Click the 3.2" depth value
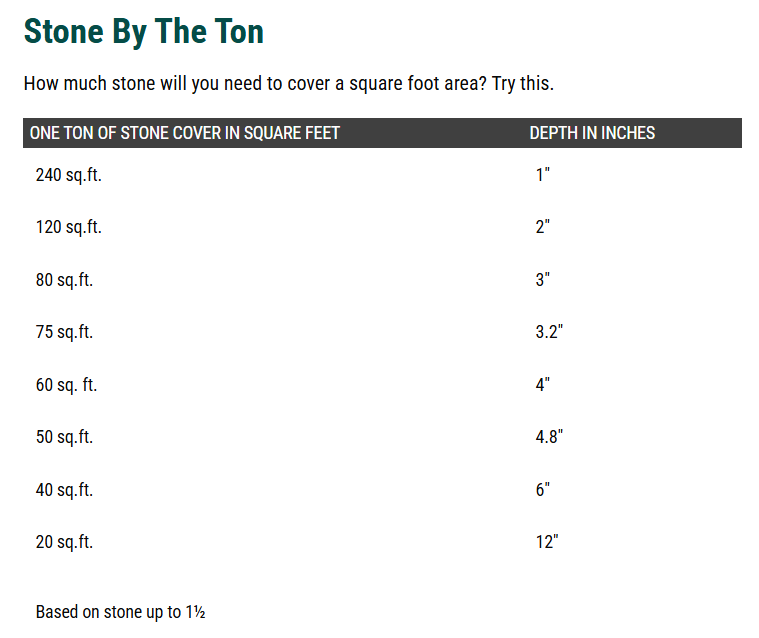The image size is (759, 638). [x=549, y=332]
